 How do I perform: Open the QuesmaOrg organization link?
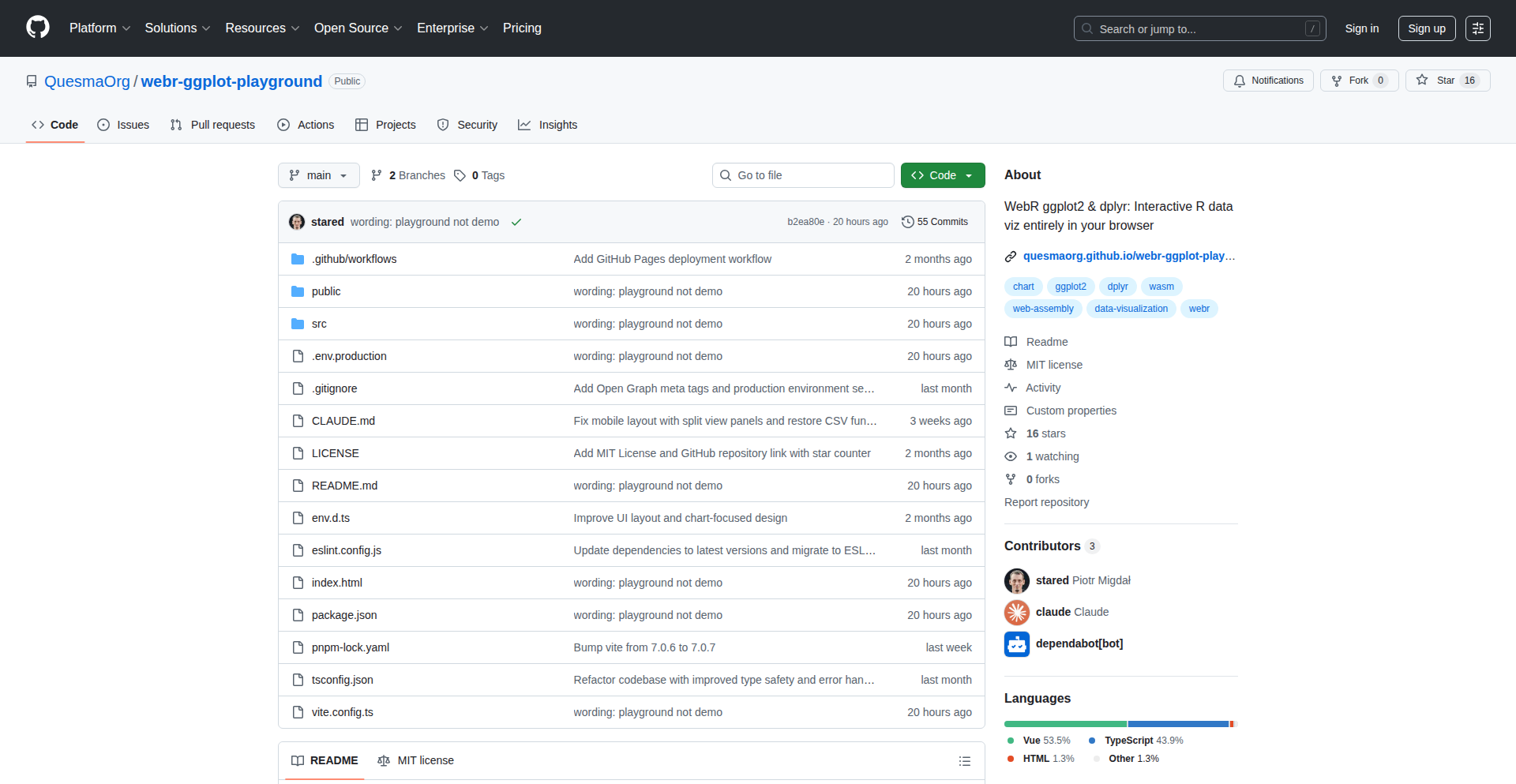(87, 81)
